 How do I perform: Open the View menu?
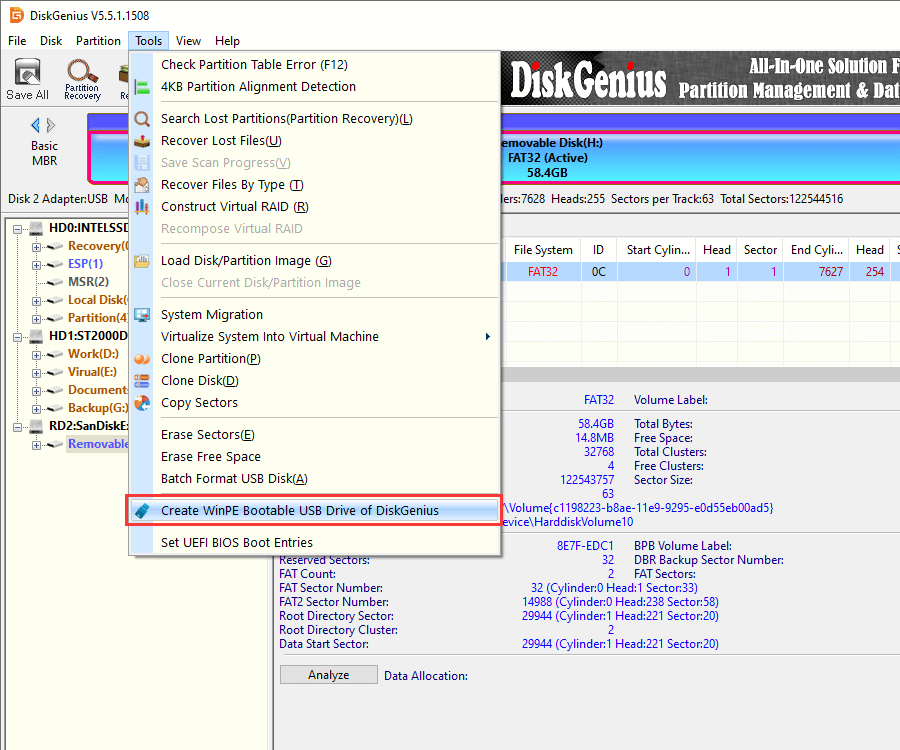click(x=188, y=41)
